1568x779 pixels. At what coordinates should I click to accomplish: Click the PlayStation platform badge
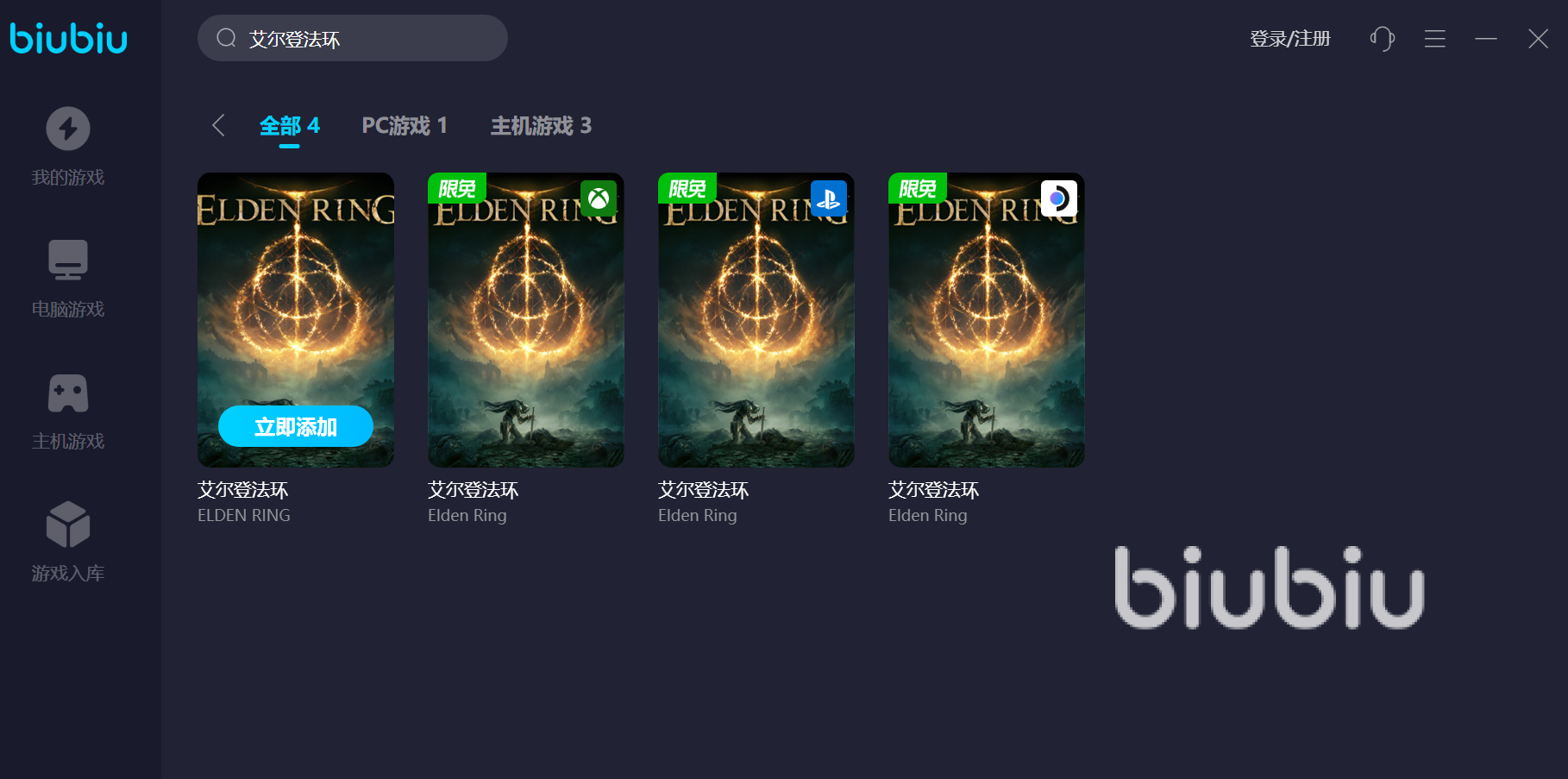tap(829, 198)
